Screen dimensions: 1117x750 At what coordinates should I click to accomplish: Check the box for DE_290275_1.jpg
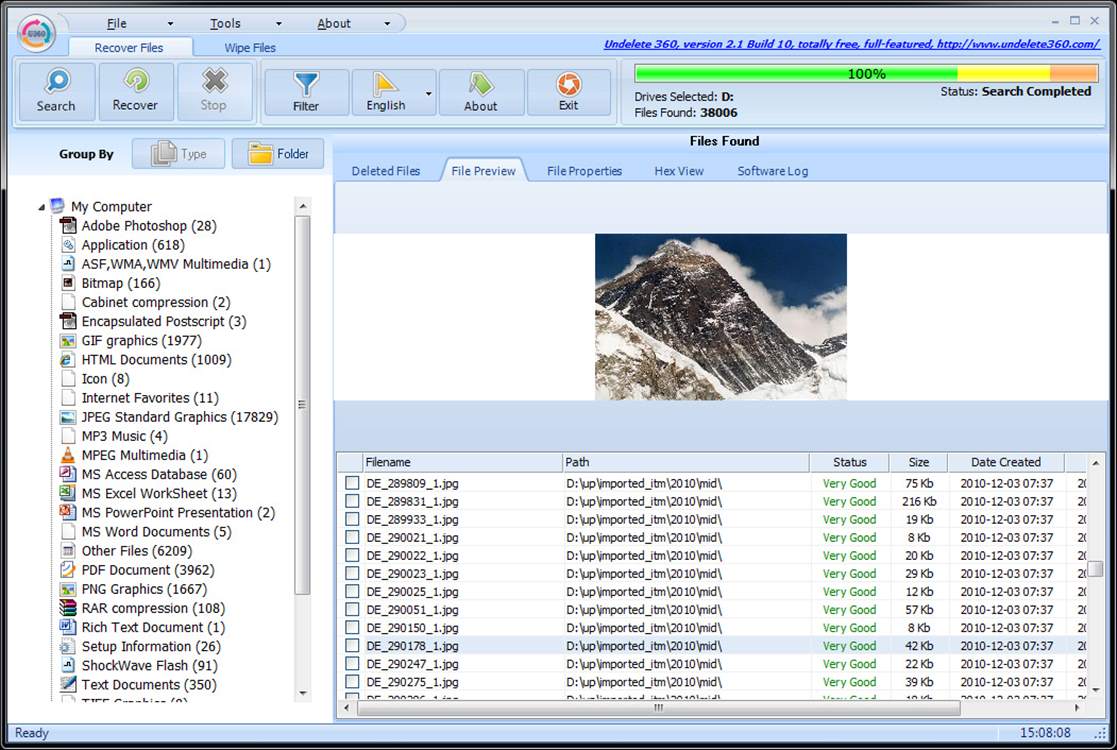click(352, 682)
